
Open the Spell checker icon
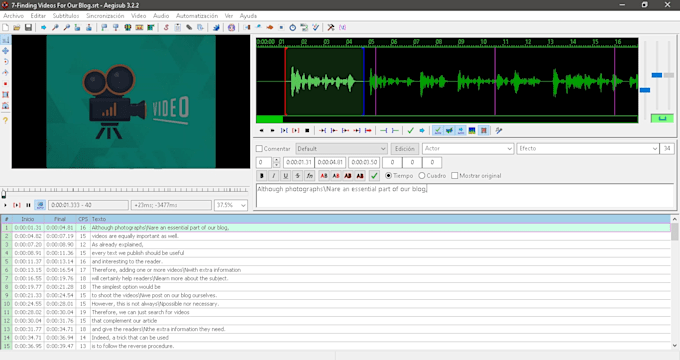[316, 27]
